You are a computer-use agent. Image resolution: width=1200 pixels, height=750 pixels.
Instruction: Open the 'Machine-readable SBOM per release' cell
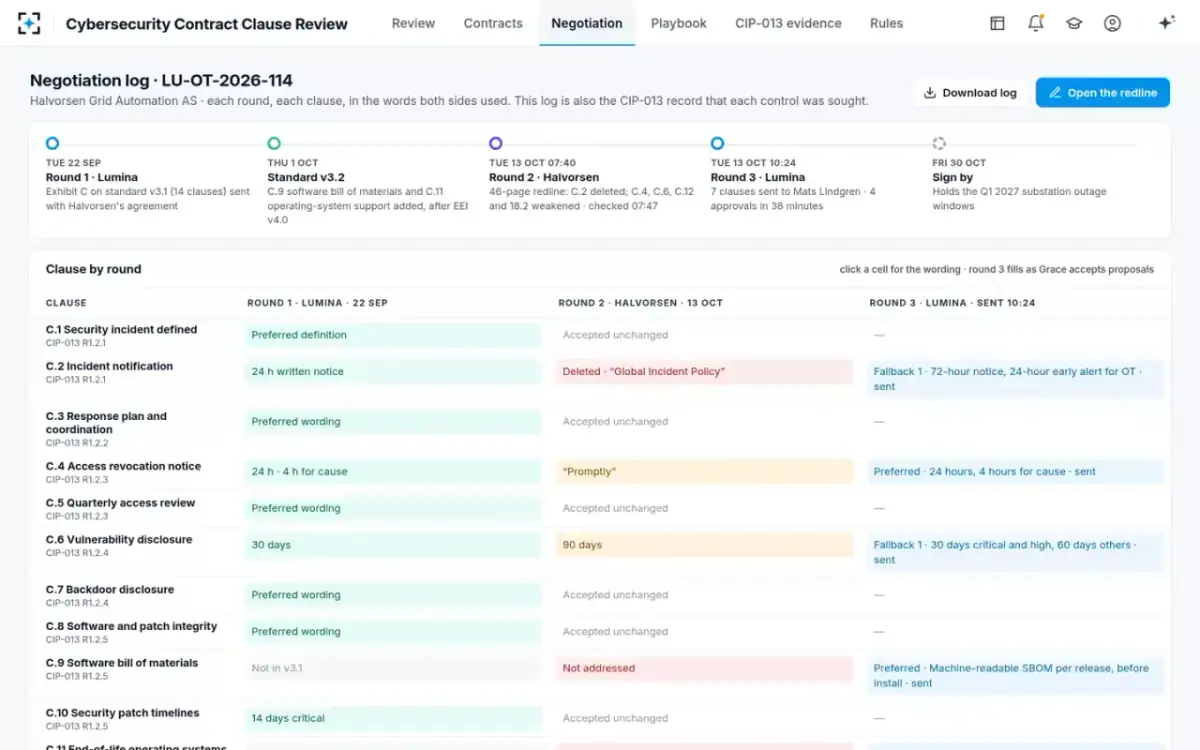[1015, 675]
